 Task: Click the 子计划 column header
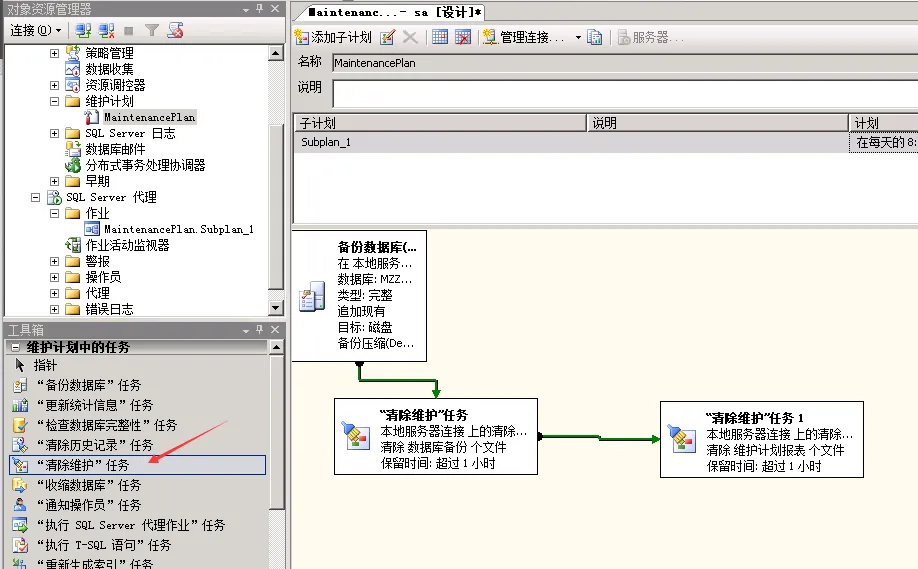(x=440, y=123)
